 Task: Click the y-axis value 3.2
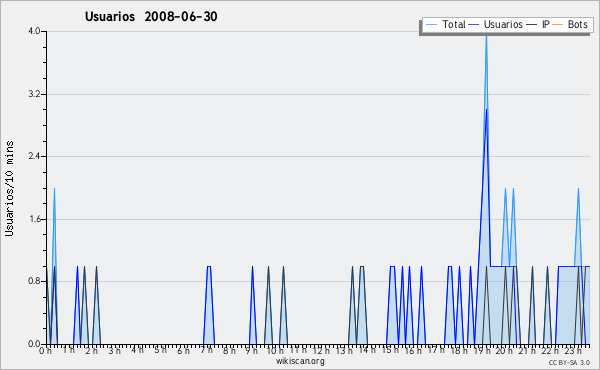pos(34,94)
